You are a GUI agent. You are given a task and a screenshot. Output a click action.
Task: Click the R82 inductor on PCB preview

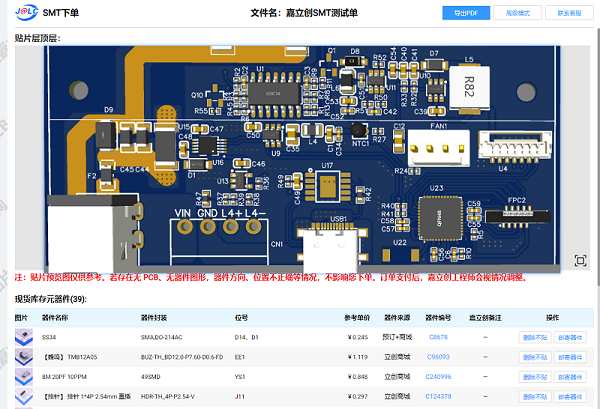pyautogui.click(x=468, y=86)
